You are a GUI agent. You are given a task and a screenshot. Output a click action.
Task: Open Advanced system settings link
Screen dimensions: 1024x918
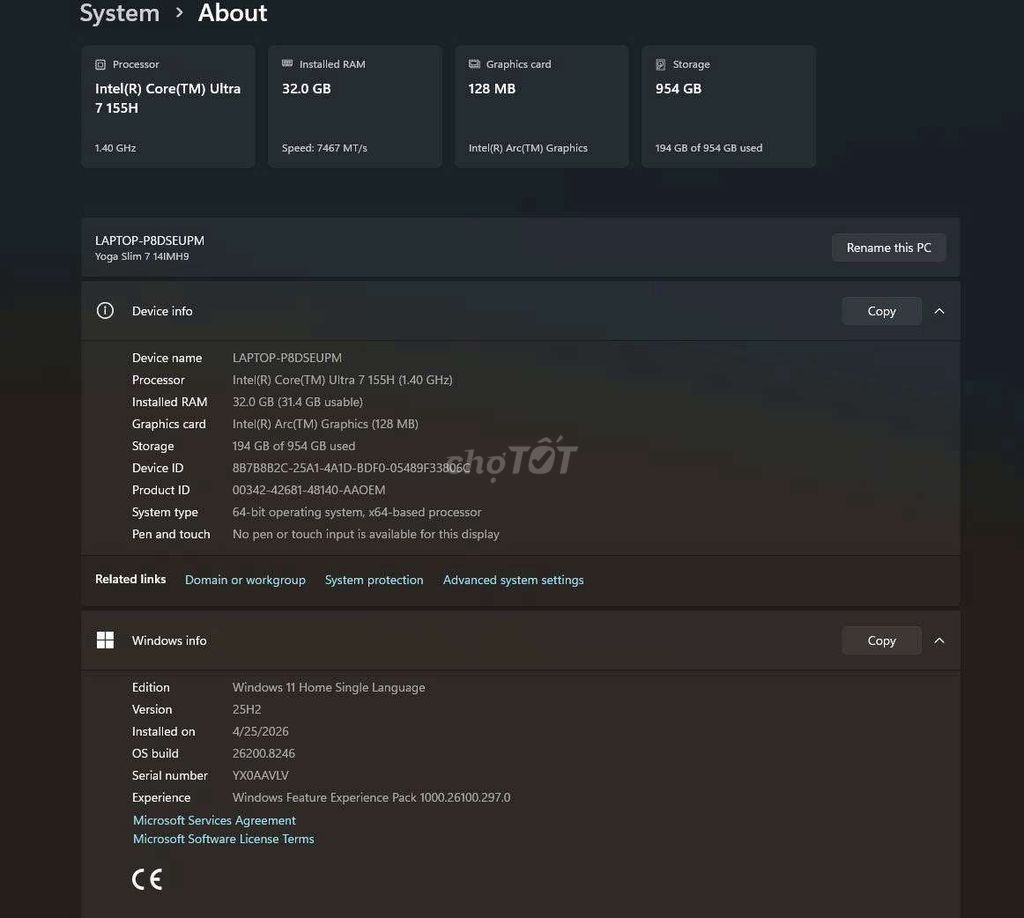click(x=513, y=580)
